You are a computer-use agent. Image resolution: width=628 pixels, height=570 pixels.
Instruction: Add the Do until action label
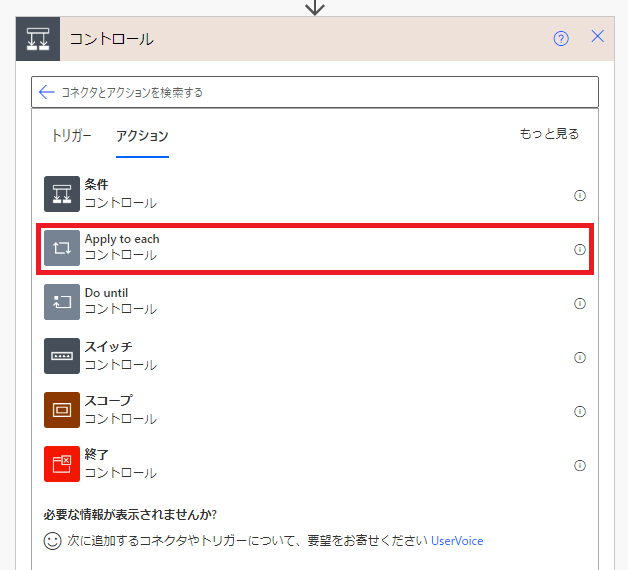click(x=107, y=293)
